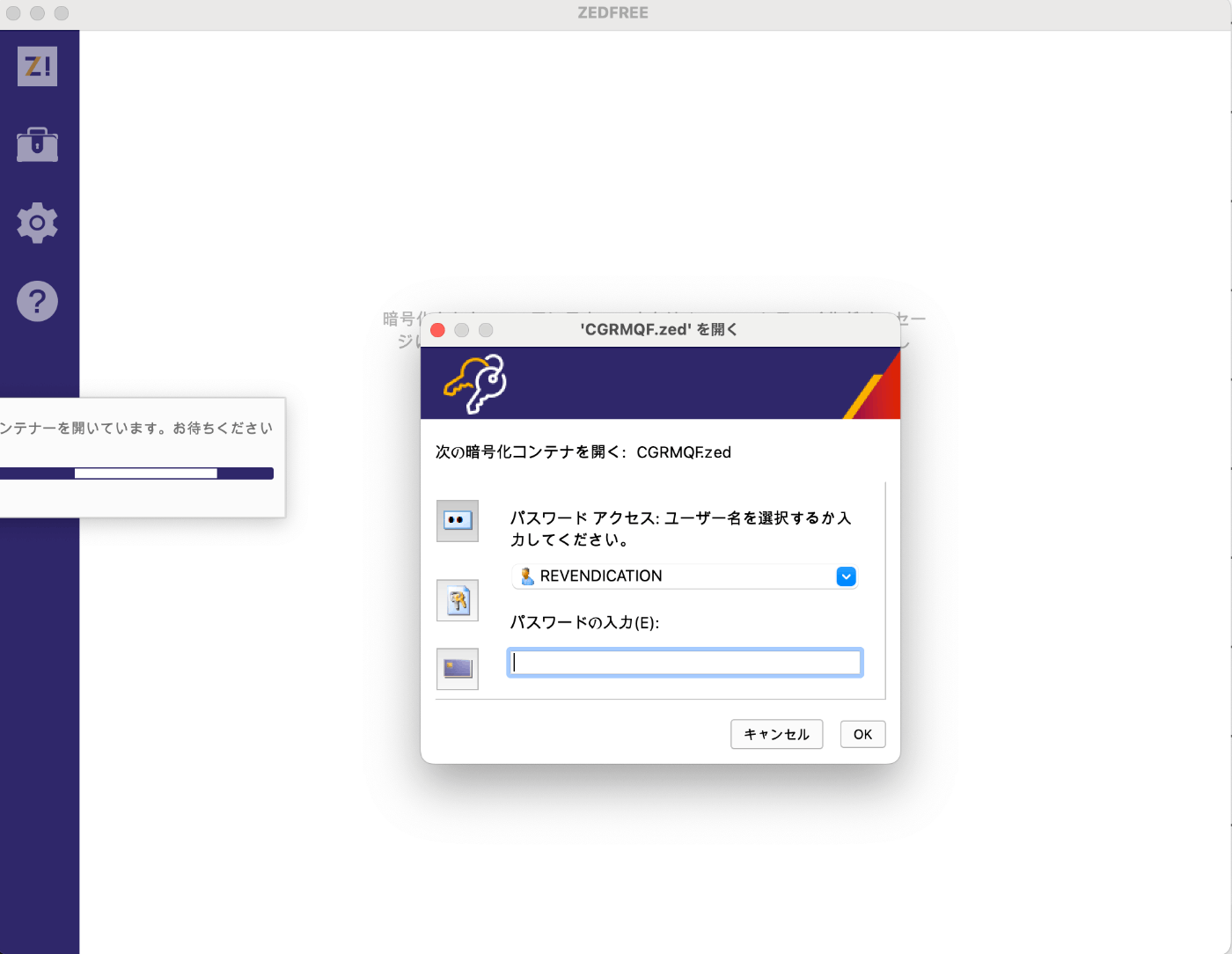The height and width of the screenshot is (954, 1232).
Task: Expand the REVENDICATION user name dropdown
Action: (846, 576)
